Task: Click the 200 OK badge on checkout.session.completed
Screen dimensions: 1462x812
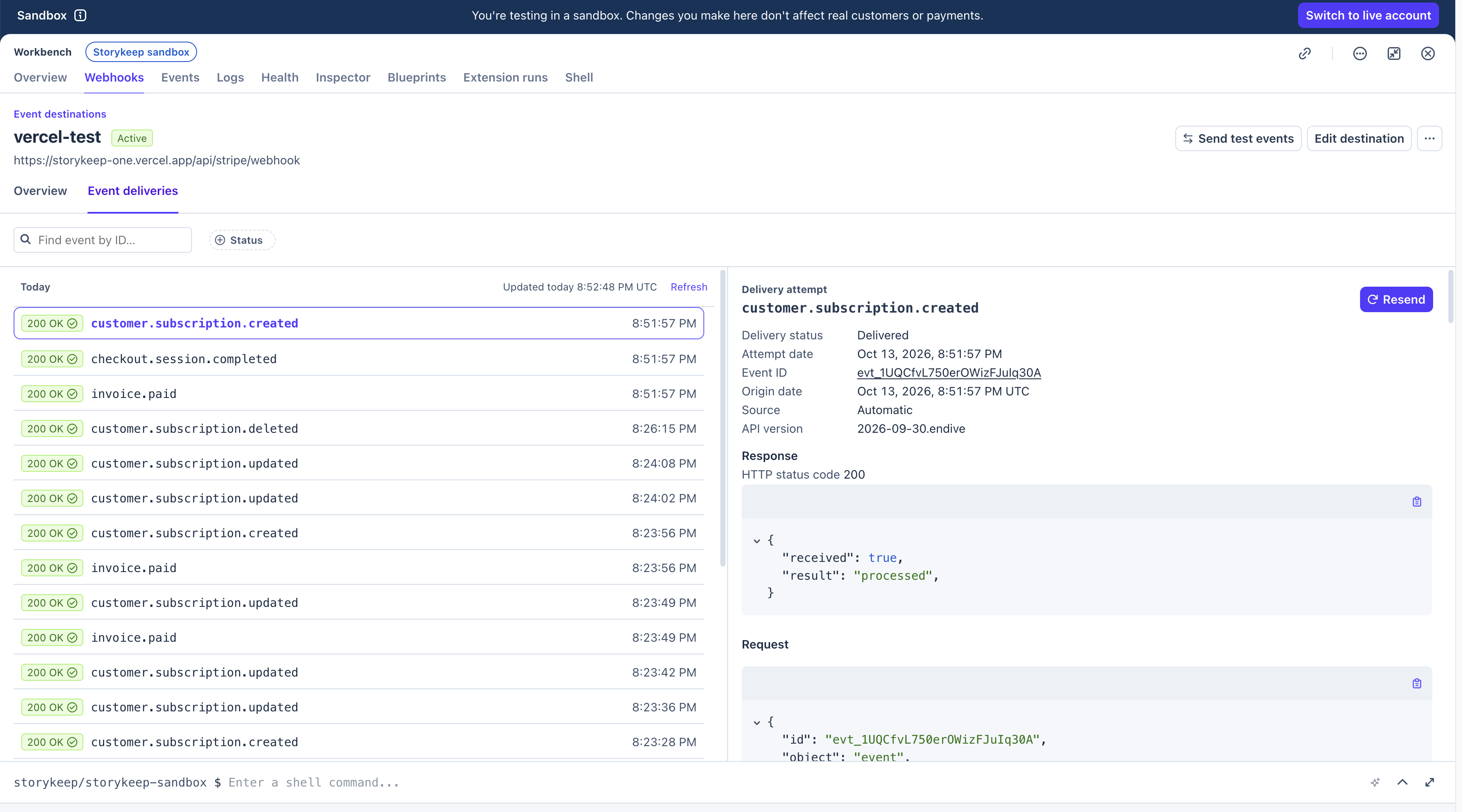Action: (52, 358)
